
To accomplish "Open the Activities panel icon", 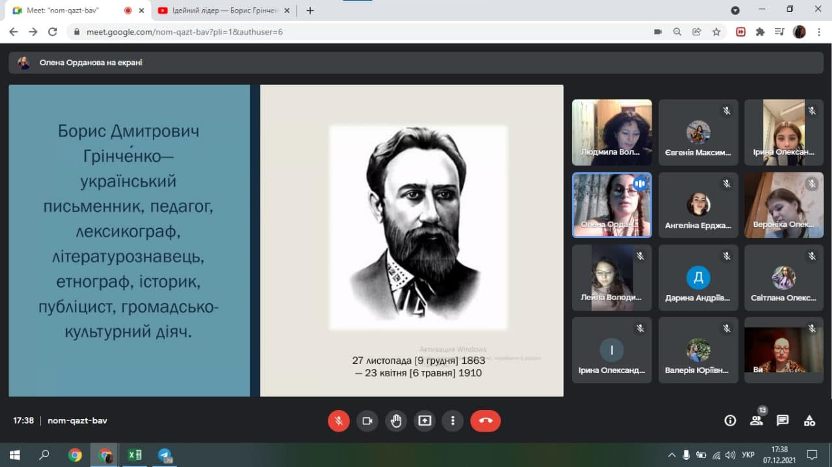I will [809, 421].
